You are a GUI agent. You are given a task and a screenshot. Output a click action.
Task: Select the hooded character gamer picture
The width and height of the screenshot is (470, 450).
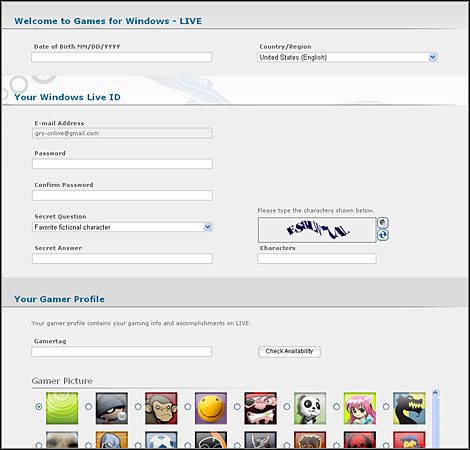112,408
